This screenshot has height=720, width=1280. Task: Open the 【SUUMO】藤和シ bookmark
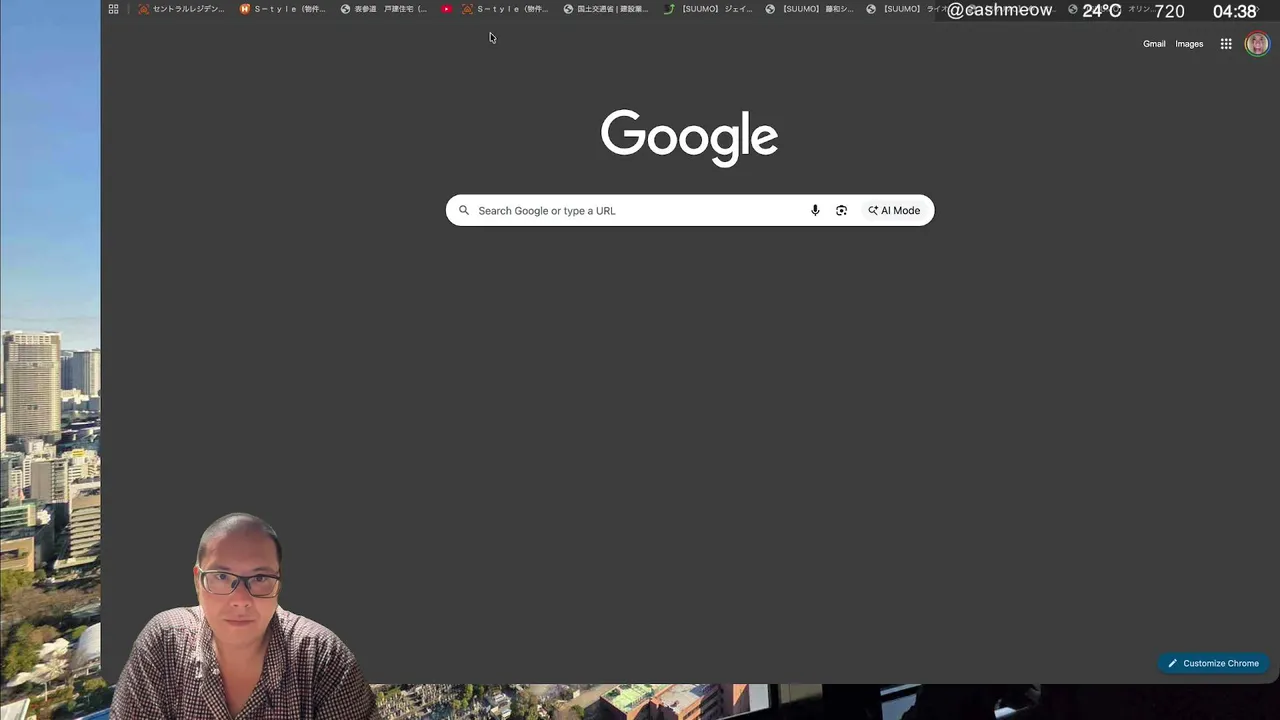810,9
